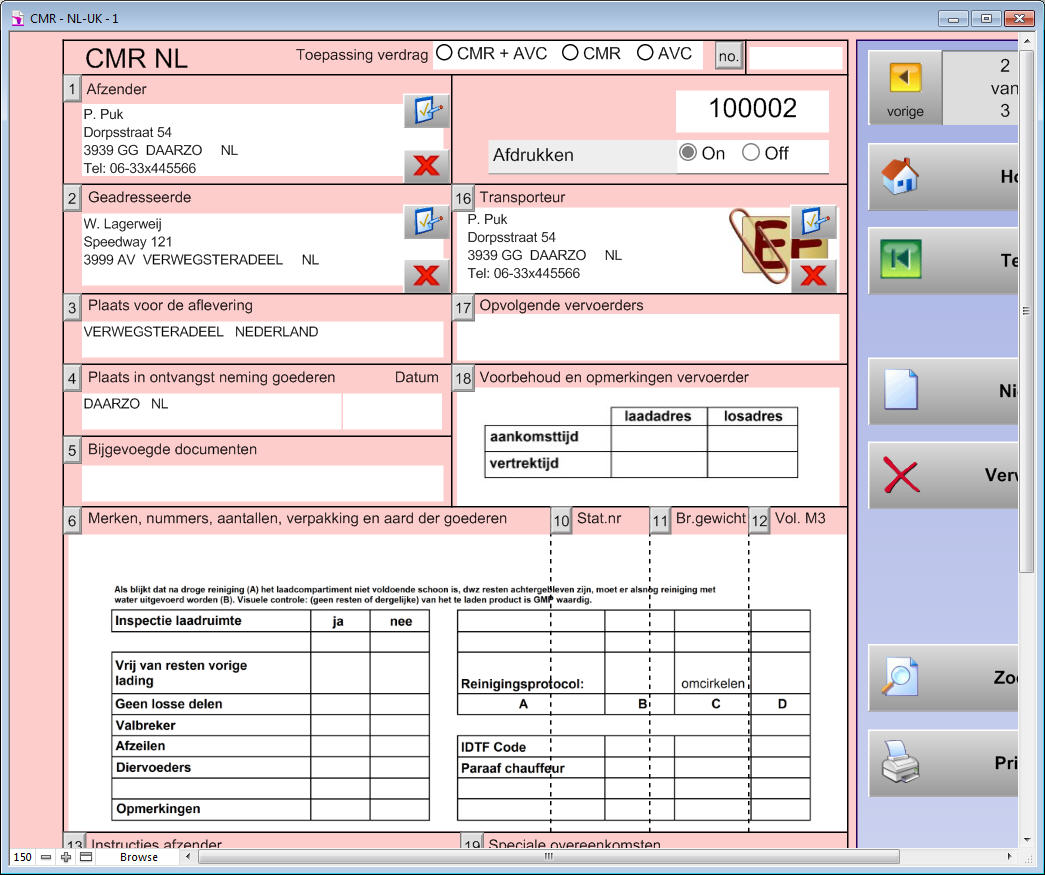Go to the previous record (vorige)
This screenshot has height=875, width=1045.
pyautogui.click(x=905, y=88)
